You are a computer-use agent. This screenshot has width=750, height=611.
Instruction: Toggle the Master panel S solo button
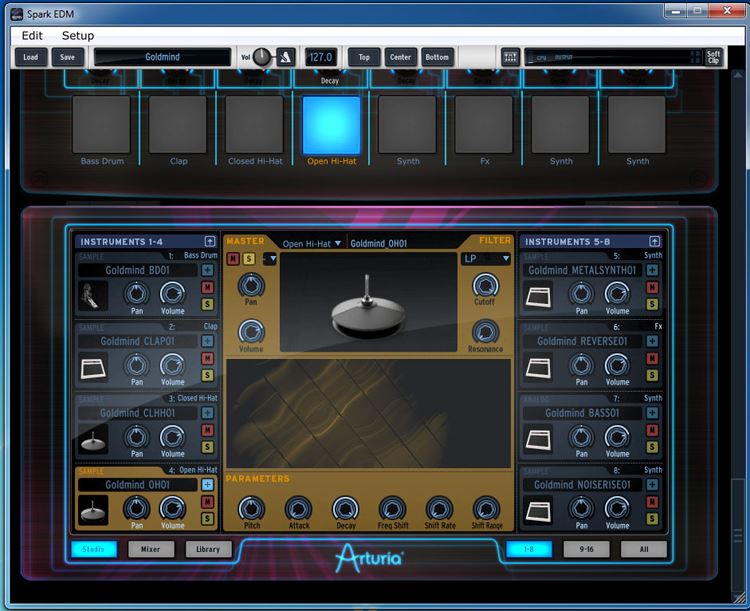click(249, 259)
